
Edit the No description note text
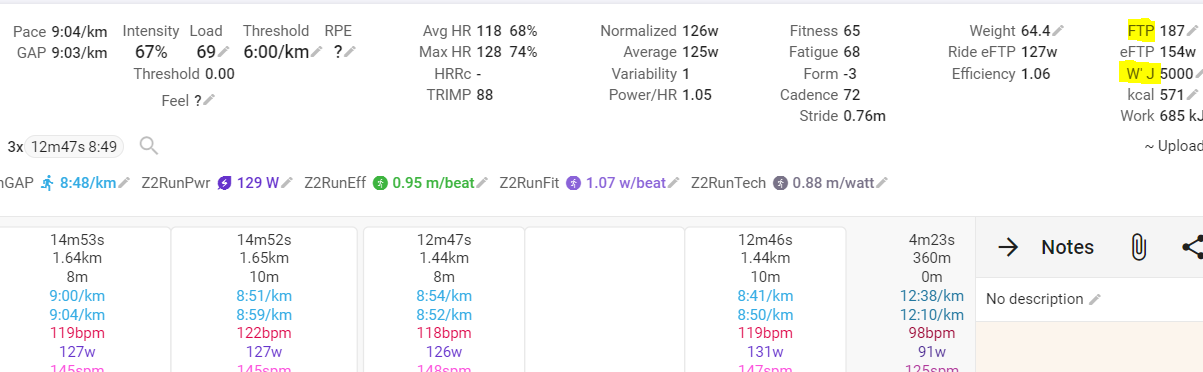pyautogui.click(x=1035, y=299)
